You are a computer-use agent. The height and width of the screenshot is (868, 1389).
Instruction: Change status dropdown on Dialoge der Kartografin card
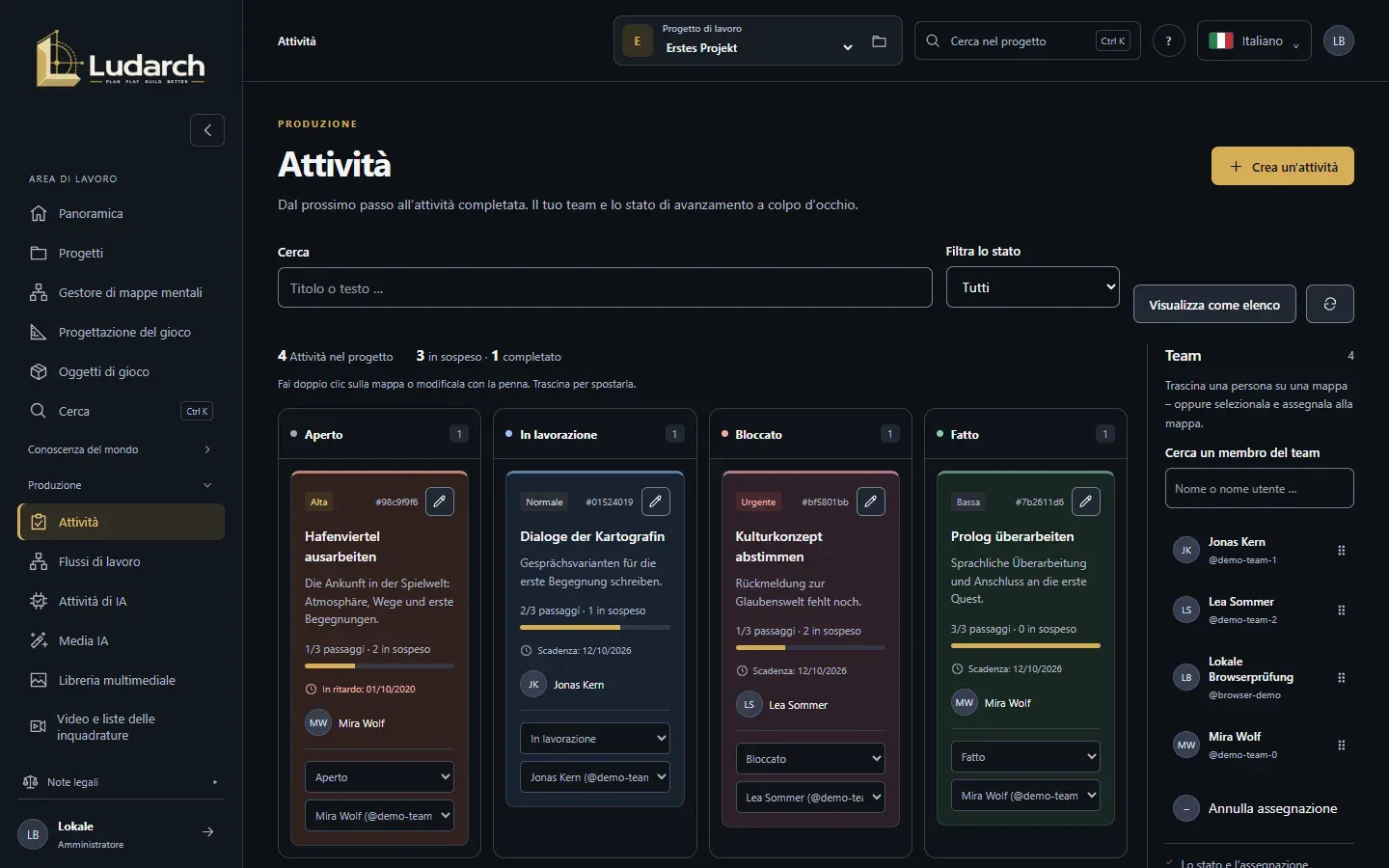point(595,739)
